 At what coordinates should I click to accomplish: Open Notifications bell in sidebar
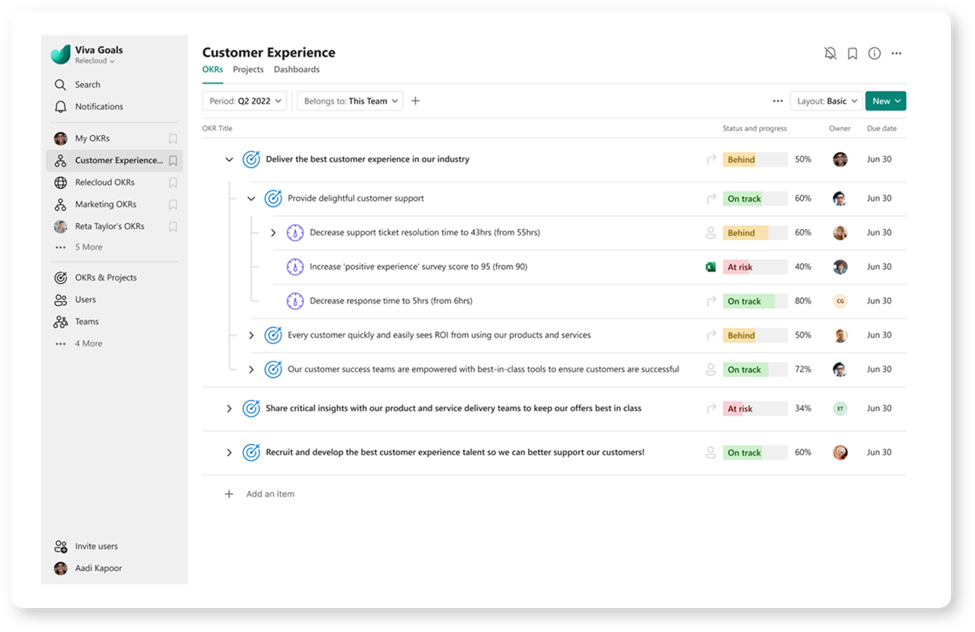click(x=61, y=107)
